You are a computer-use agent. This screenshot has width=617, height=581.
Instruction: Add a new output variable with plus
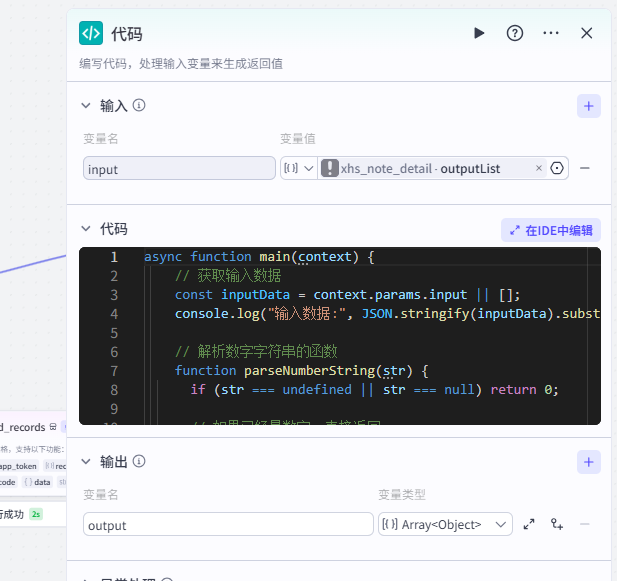(589, 462)
